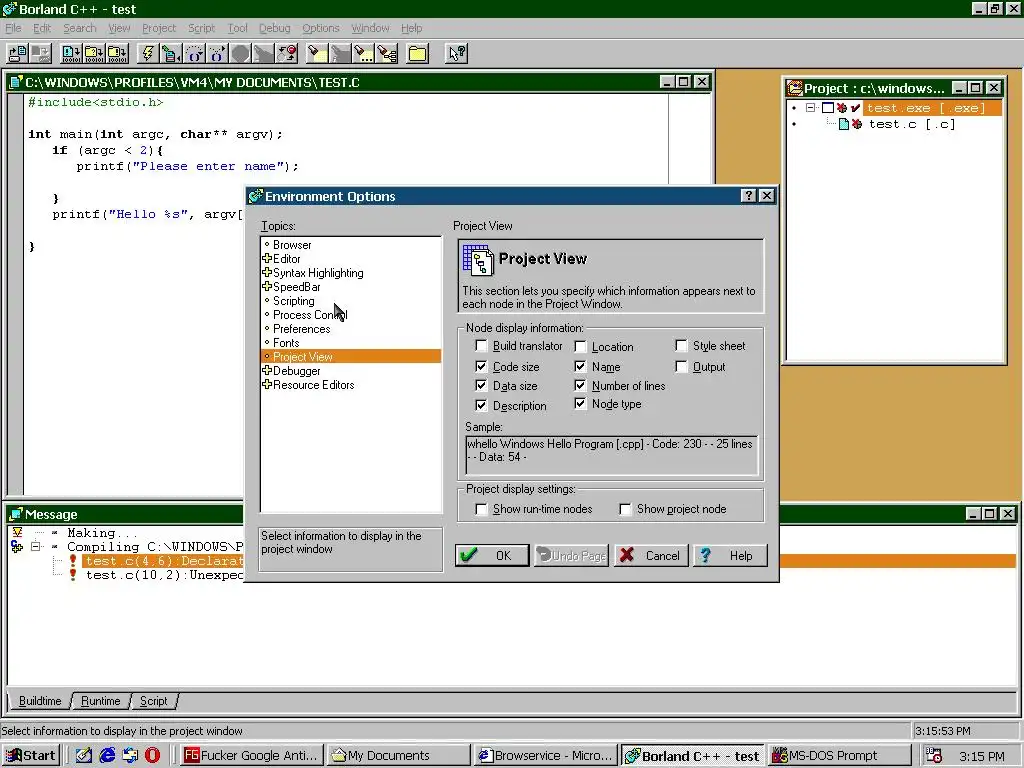Click the toggle breakpoint toolbar icon
The height and width of the screenshot is (768, 1024).
[x=287, y=53]
